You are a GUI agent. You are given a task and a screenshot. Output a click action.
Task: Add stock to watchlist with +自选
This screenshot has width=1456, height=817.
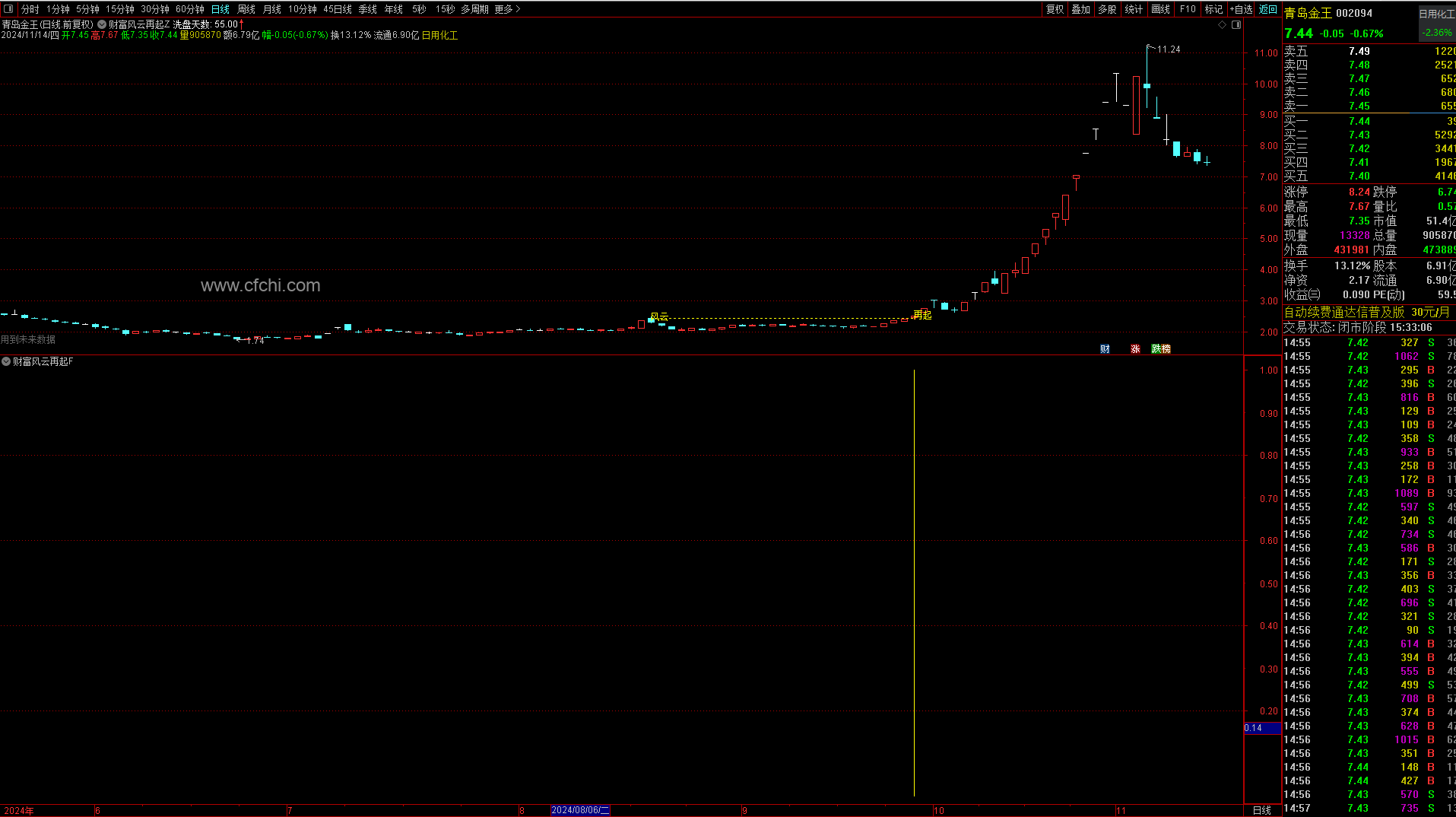[x=1241, y=9]
